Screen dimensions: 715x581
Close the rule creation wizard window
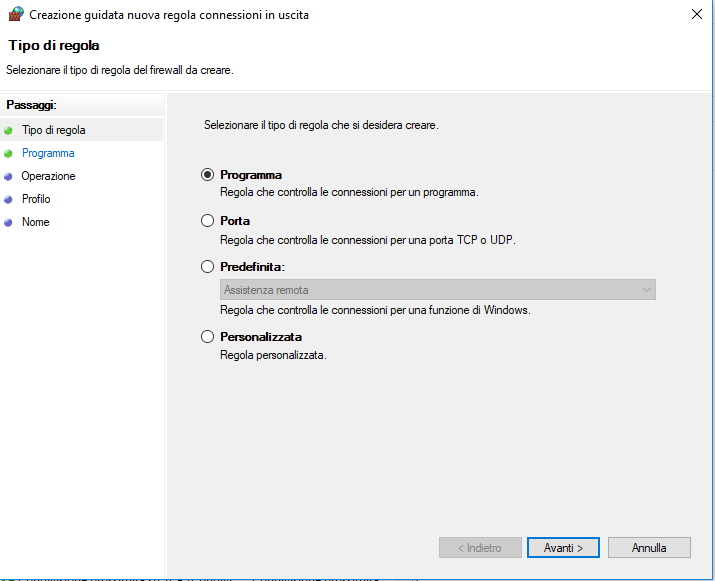pos(695,15)
